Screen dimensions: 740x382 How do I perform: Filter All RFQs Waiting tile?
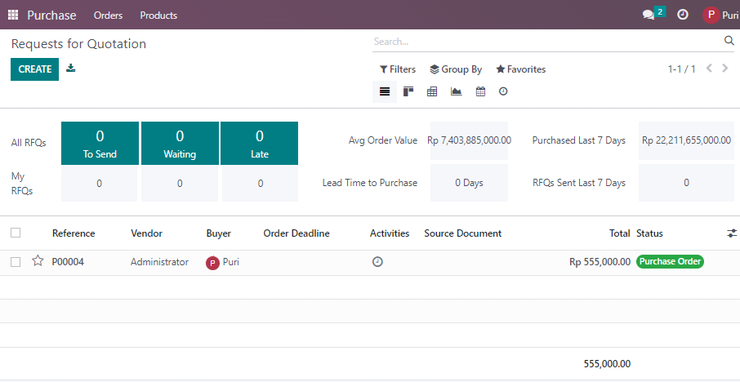coord(180,144)
